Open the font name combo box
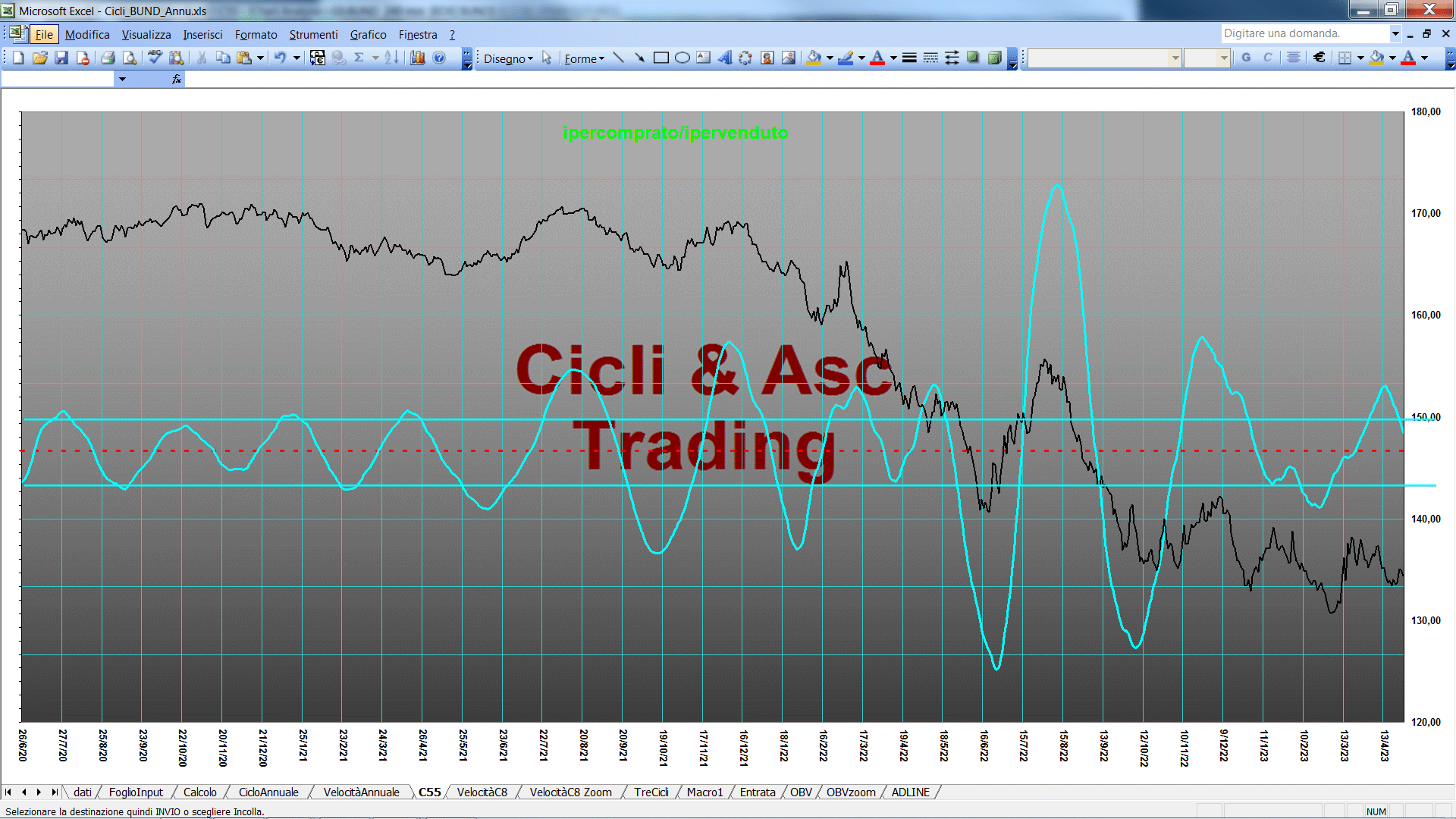Viewport: 1456px width, 819px height. [1105, 58]
